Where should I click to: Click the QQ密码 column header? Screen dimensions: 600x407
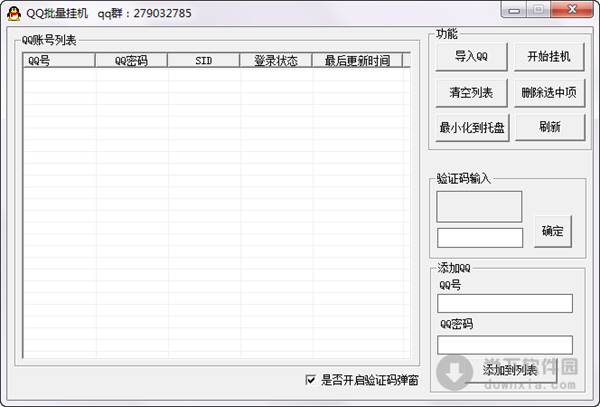(131, 60)
